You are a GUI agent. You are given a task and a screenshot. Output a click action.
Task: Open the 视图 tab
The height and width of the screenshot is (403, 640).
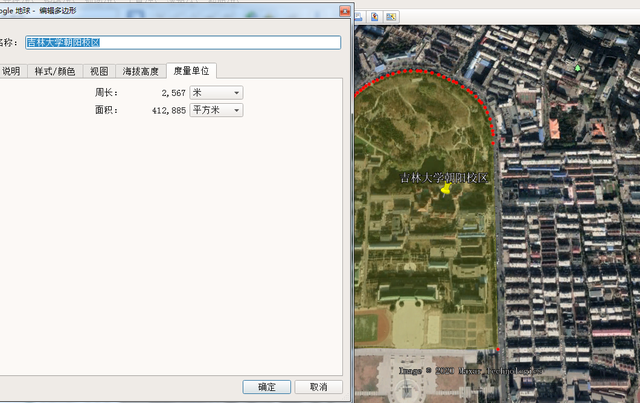point(99,71)
